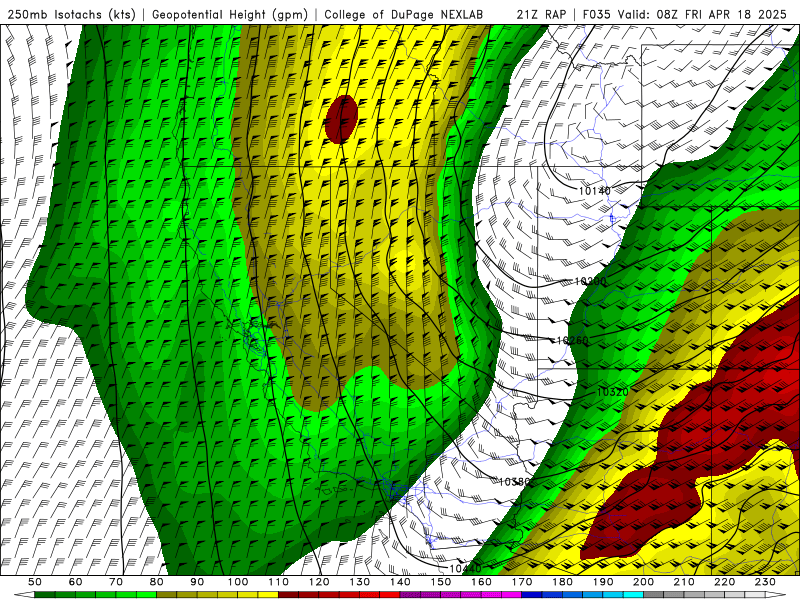
Task: Click the 70 label on the color scale
Action: (116, 582)
